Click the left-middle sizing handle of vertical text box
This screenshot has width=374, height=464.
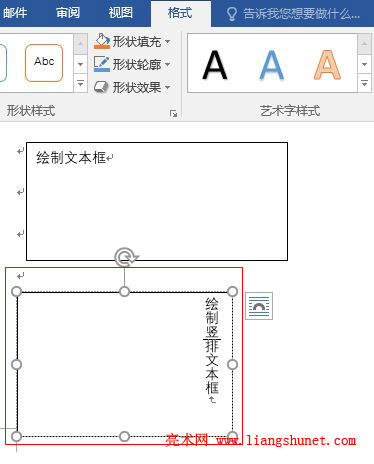pyautogui.click(x=16, y=364)
